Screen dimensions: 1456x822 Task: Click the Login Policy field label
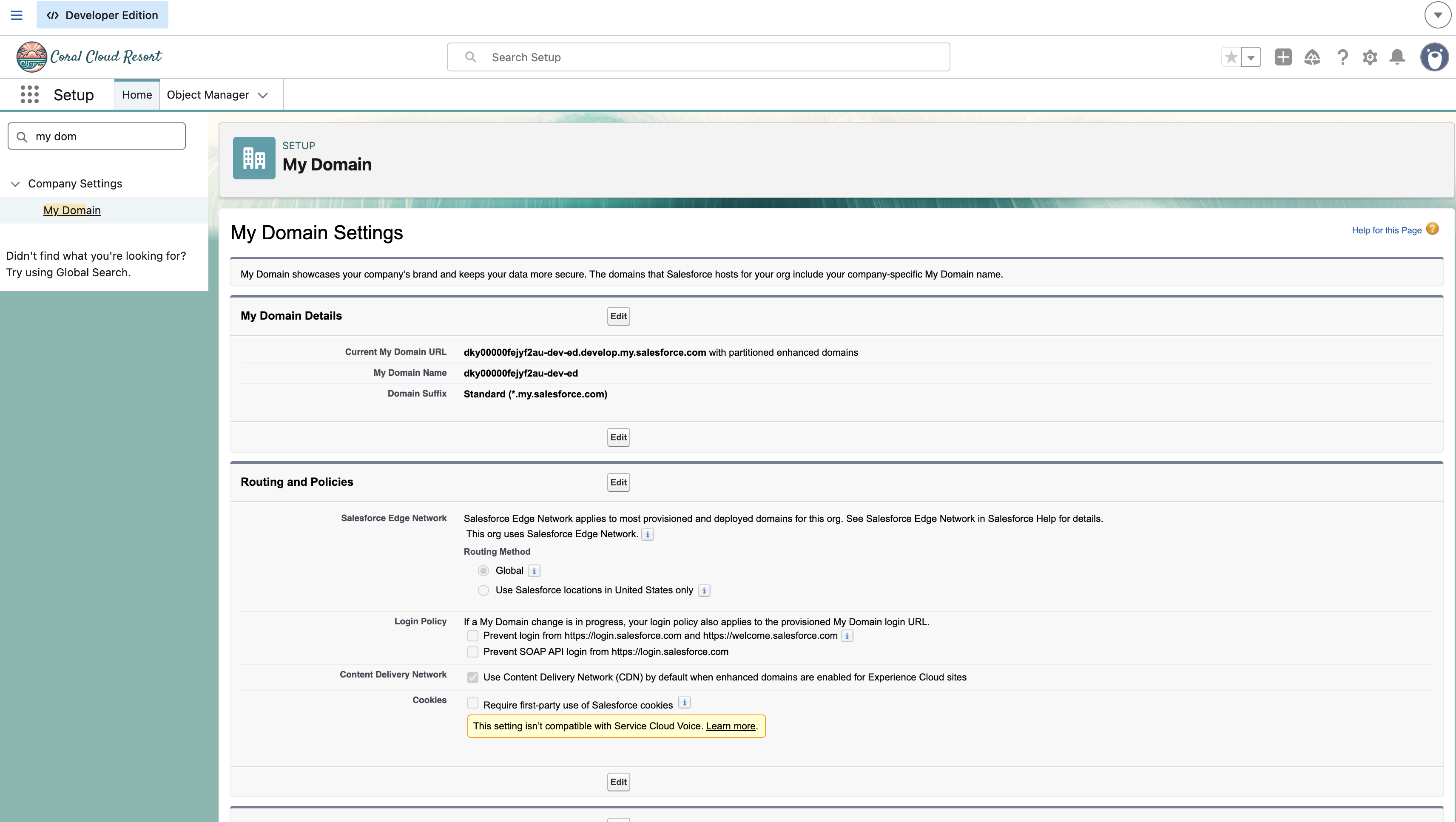pyautogui.click(x=420, y=621)
